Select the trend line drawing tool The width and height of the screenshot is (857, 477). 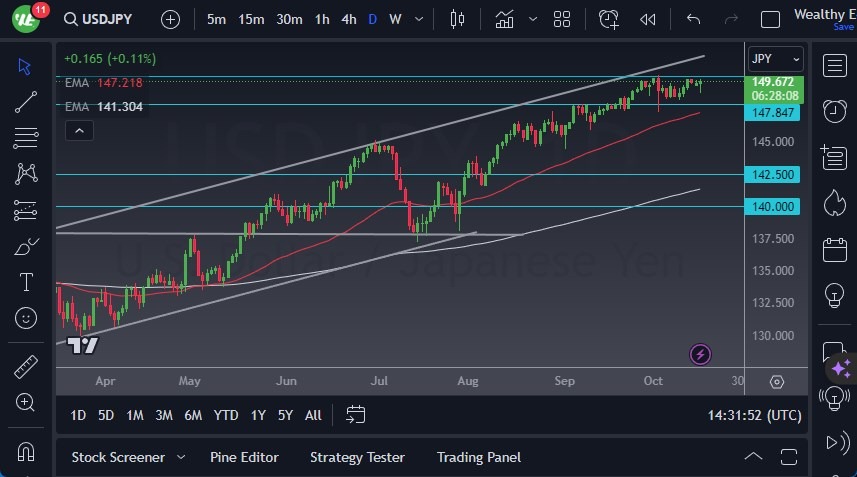27,101
